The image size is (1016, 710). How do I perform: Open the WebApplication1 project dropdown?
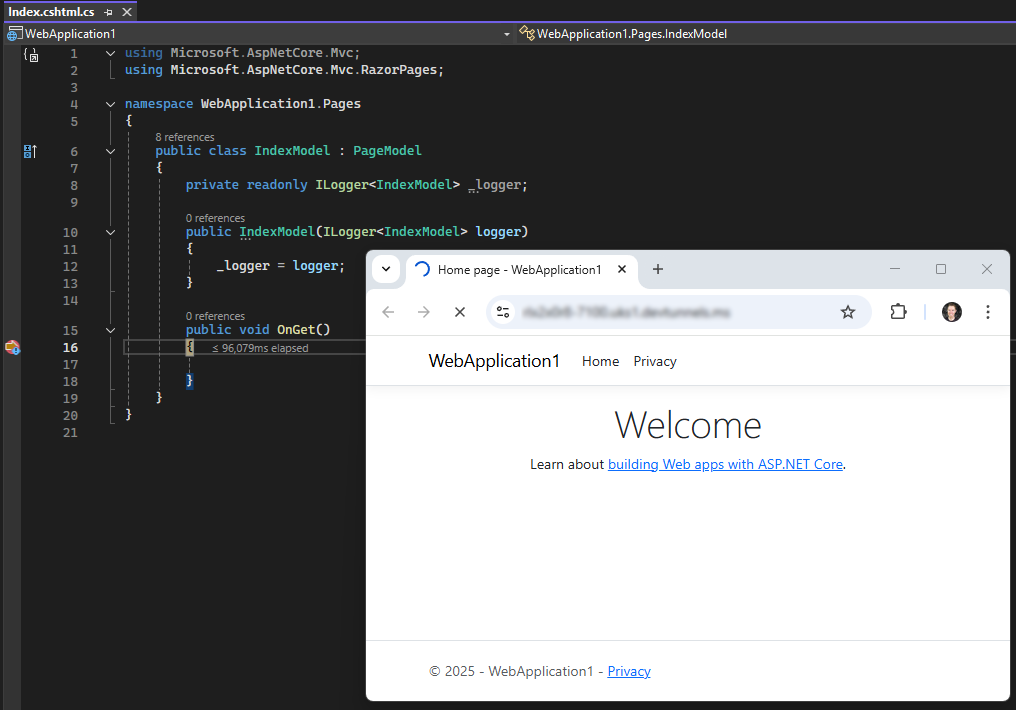(506, 34)
